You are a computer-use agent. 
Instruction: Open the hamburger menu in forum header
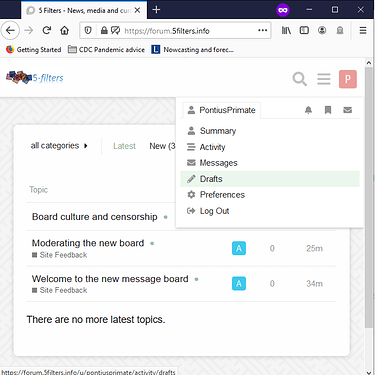[x=324, y=79]
